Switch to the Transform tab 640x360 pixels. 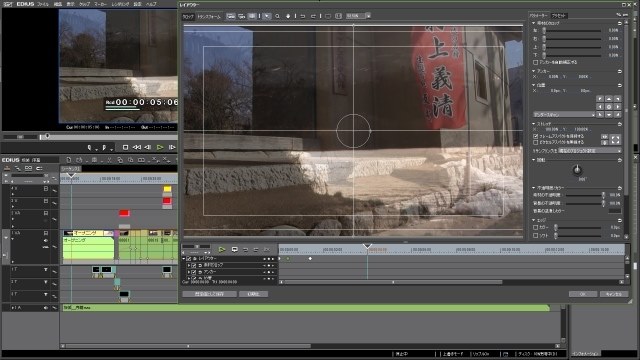(209, 17)
